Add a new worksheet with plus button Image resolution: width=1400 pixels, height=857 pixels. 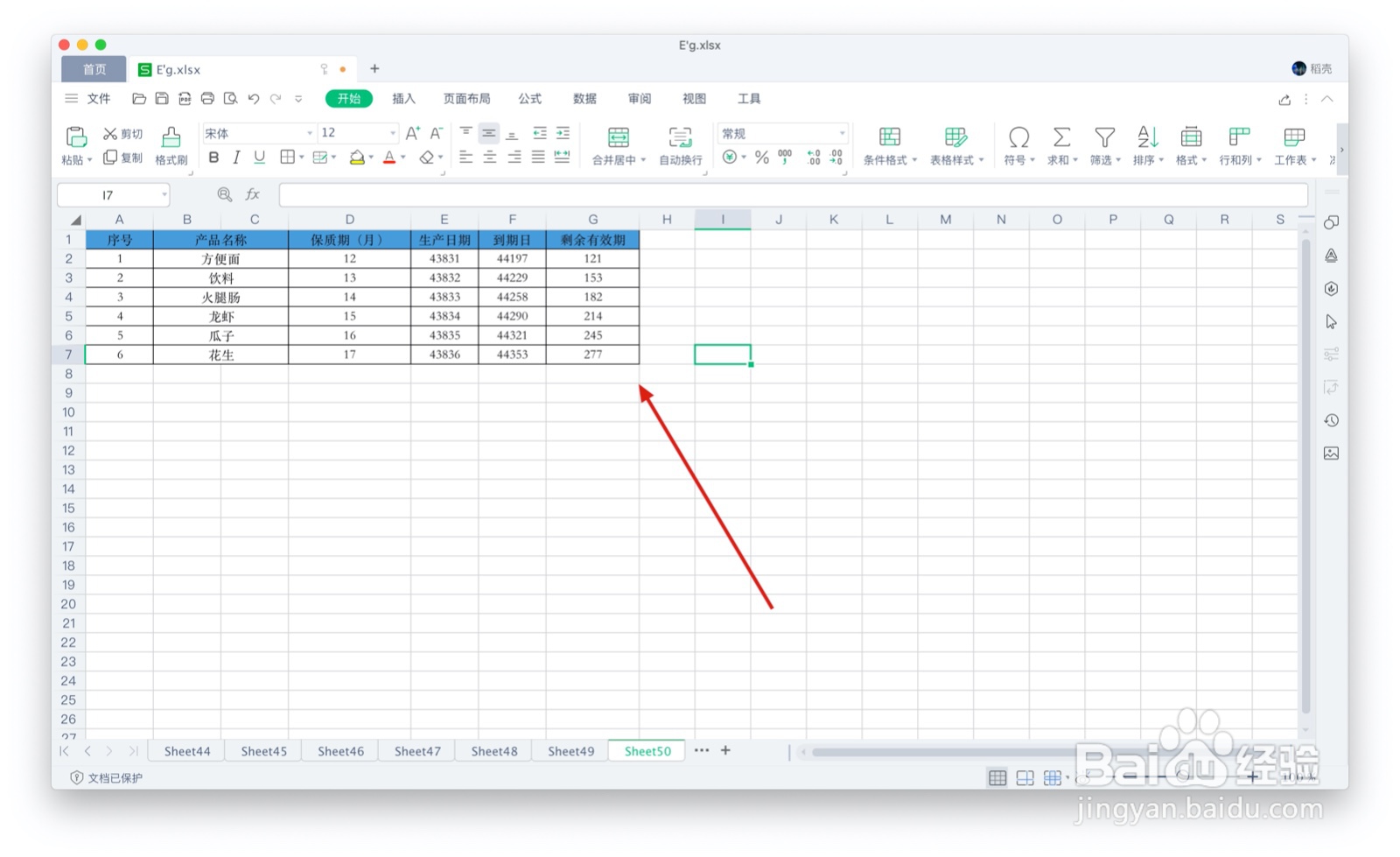coord(725,750)
